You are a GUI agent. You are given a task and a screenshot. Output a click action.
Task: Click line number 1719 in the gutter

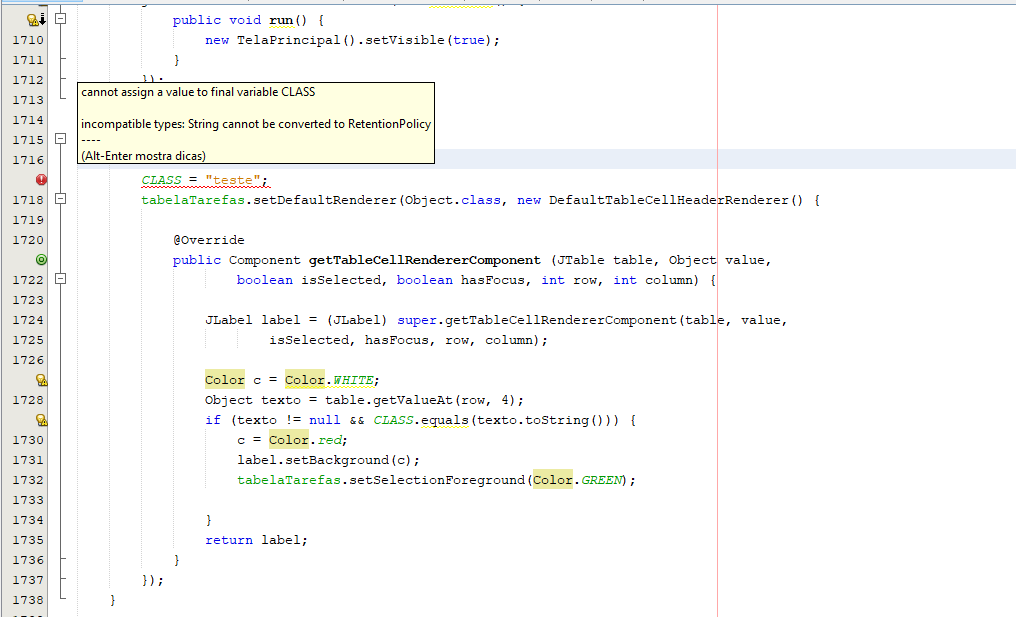tap(28, 220)
